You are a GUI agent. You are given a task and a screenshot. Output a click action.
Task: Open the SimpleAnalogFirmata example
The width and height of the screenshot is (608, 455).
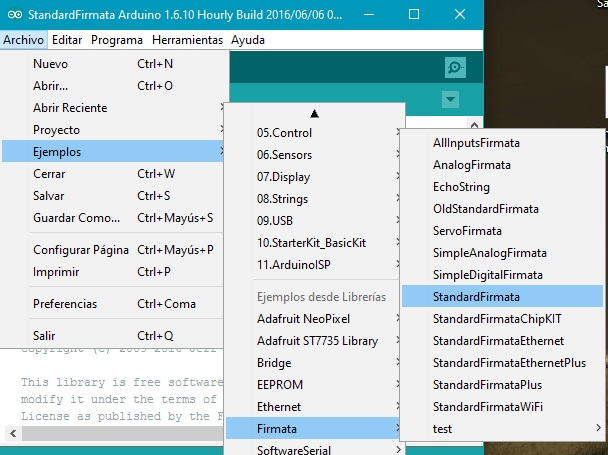pos(503,253)
